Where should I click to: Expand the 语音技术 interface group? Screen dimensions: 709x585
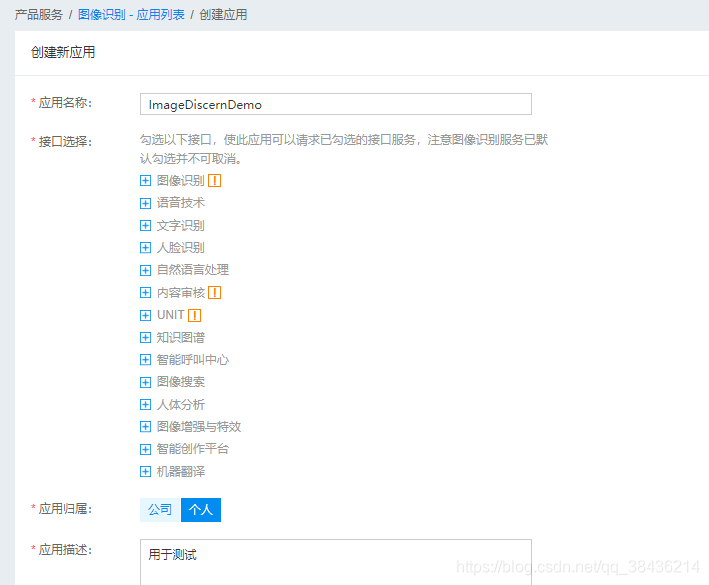145,203
